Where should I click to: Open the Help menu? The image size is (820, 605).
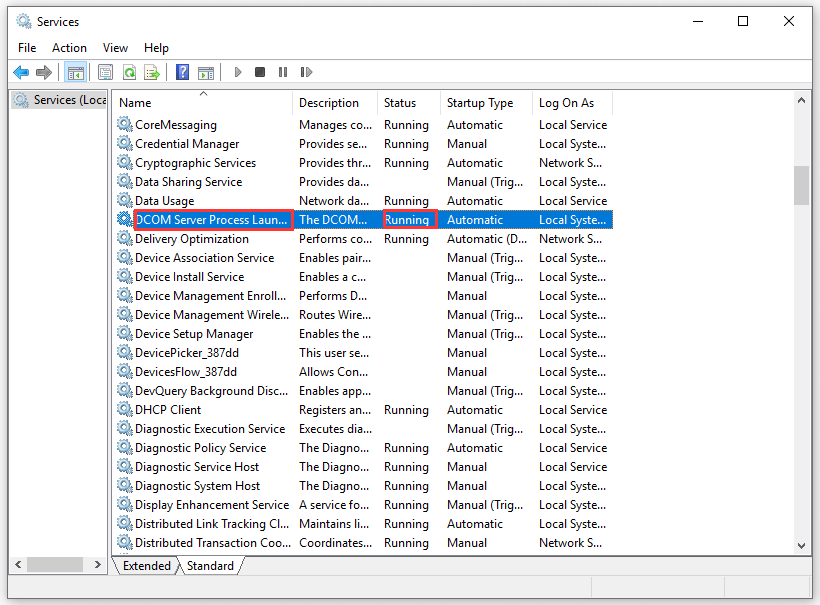[x=156, y=48]
